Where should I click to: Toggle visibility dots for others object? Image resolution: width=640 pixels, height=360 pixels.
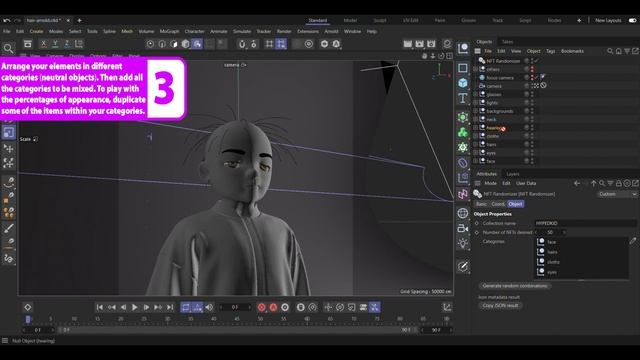tap(532, 69)
